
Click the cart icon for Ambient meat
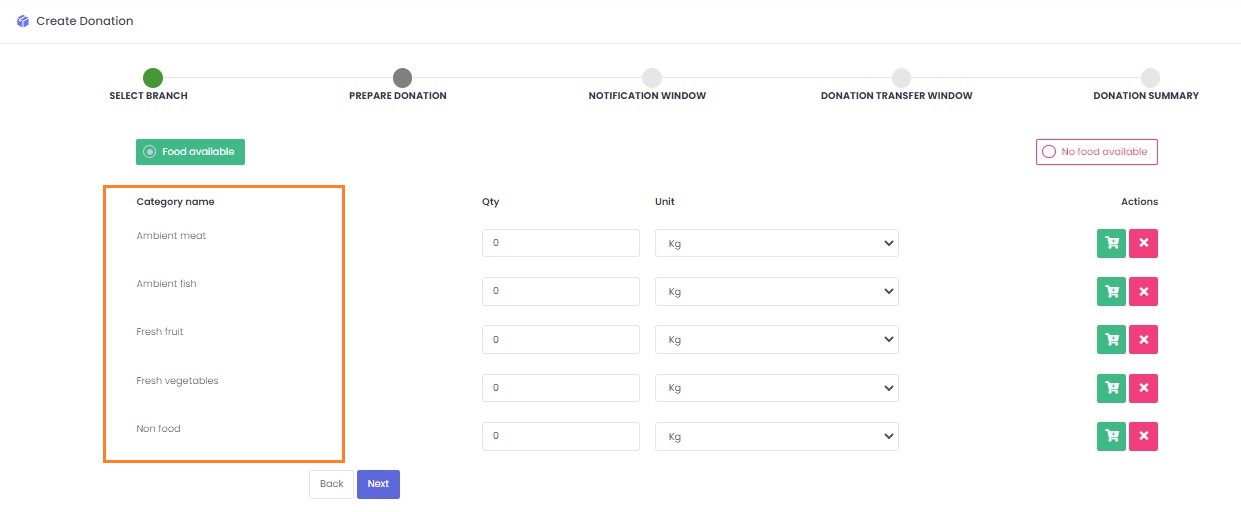pyautogui.click(x=1111, y=243)
